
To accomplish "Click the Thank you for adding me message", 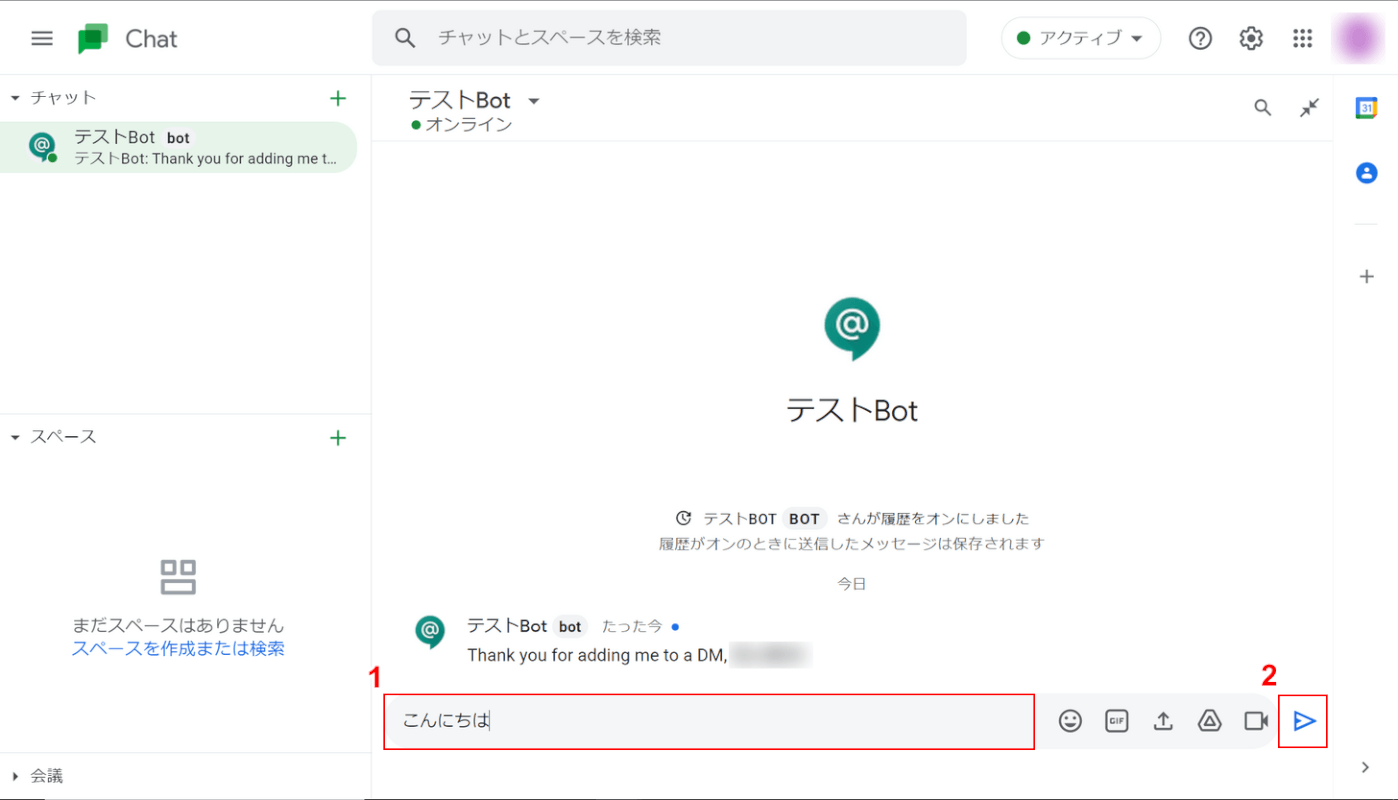I will (x=597, y=656).
